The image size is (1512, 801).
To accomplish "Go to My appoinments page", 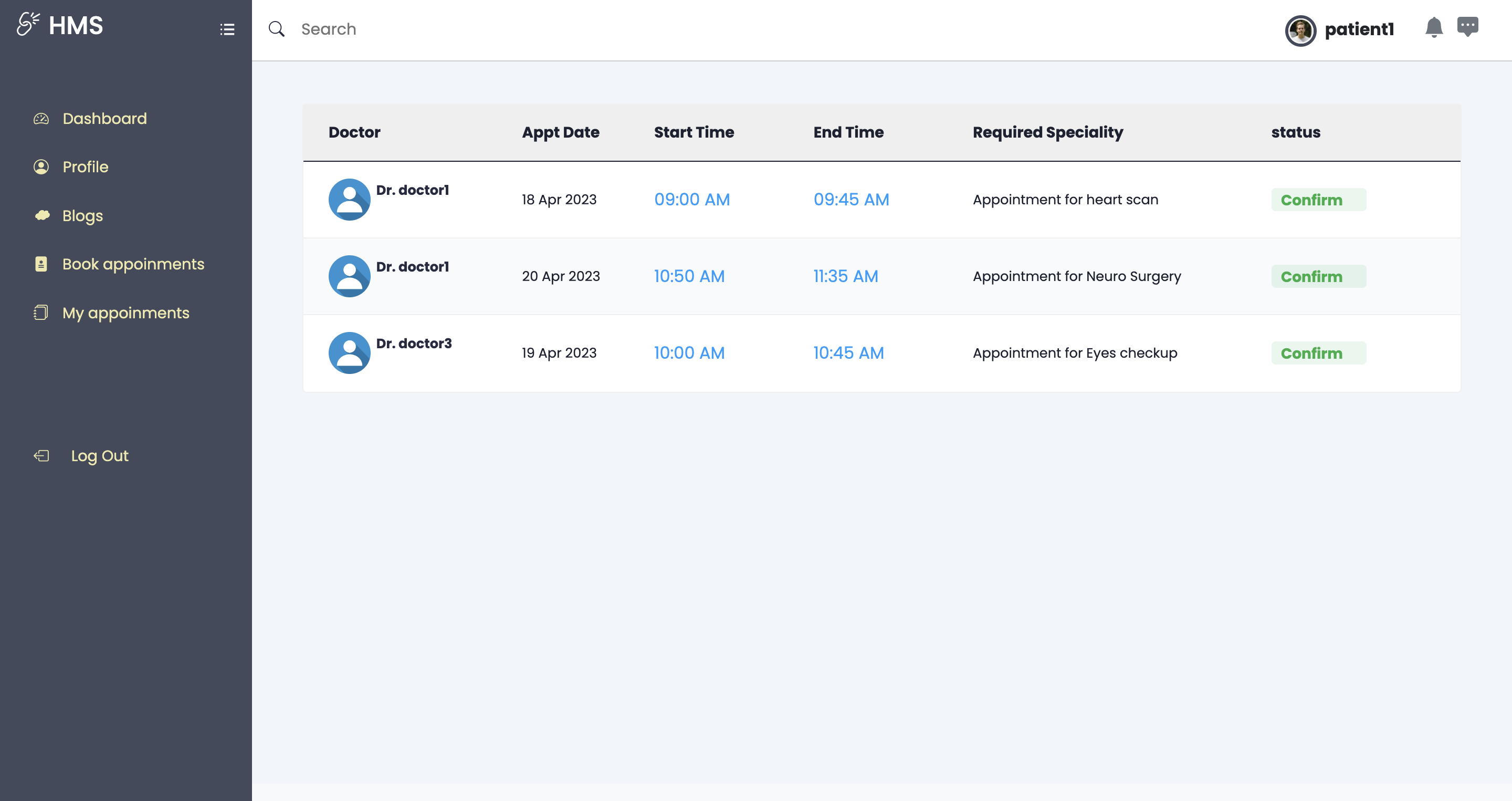I will pyautogui.click(x=125, y=313).
